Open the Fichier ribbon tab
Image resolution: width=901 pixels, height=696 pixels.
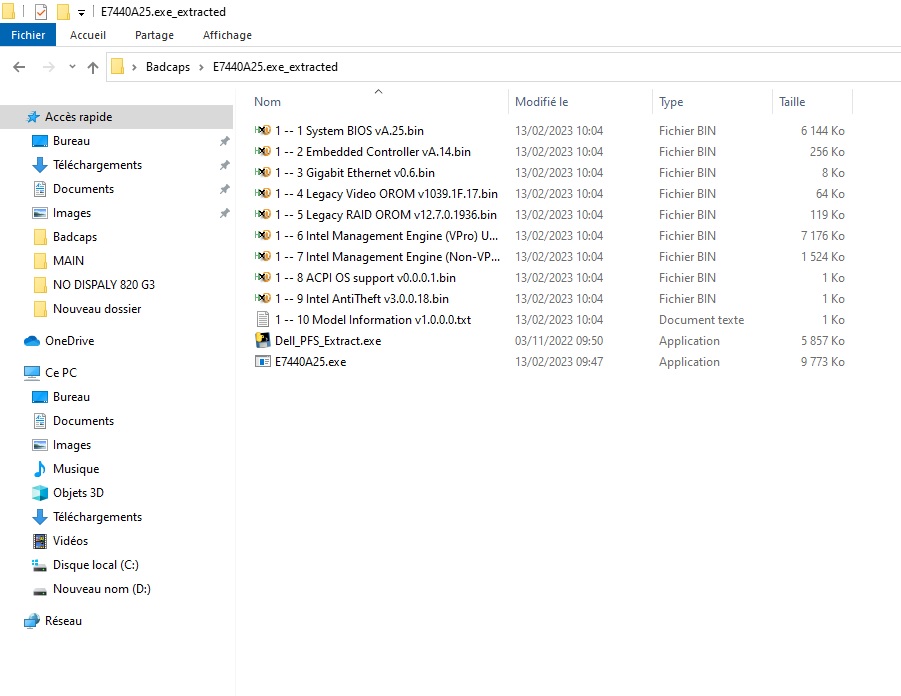pos(28,35)
